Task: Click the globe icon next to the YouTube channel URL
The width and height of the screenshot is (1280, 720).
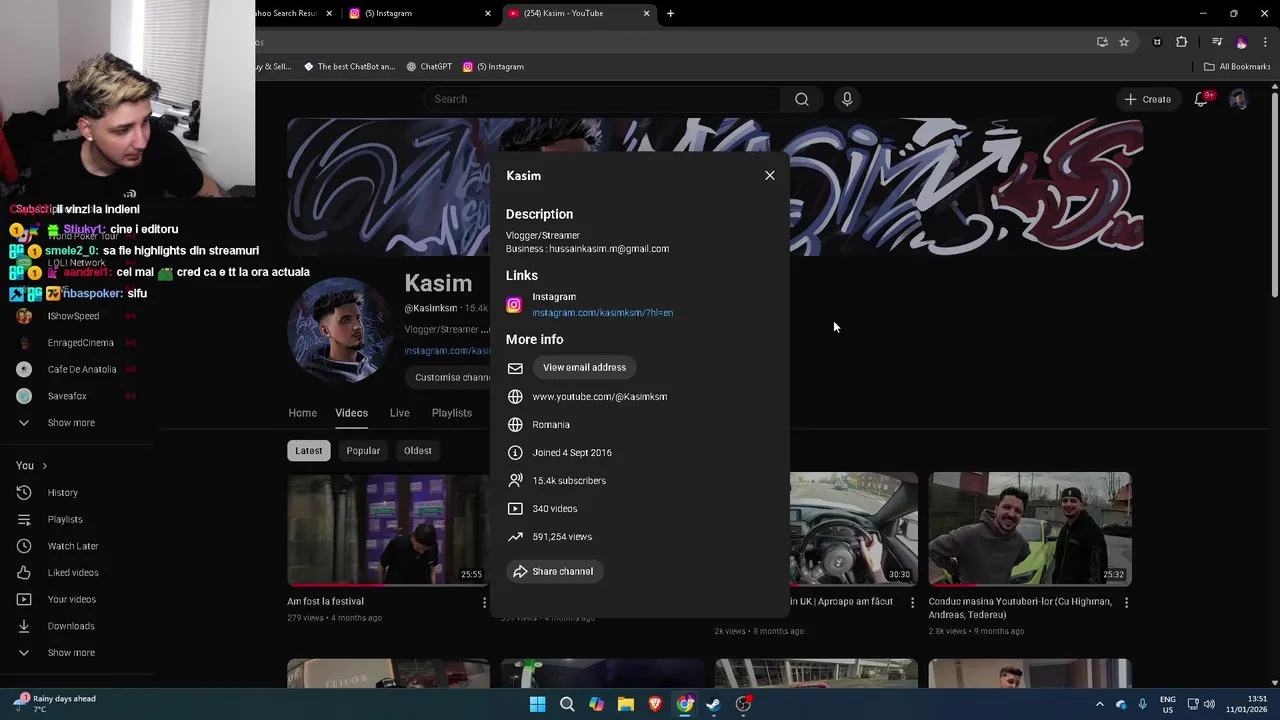Action: [515, 397]
